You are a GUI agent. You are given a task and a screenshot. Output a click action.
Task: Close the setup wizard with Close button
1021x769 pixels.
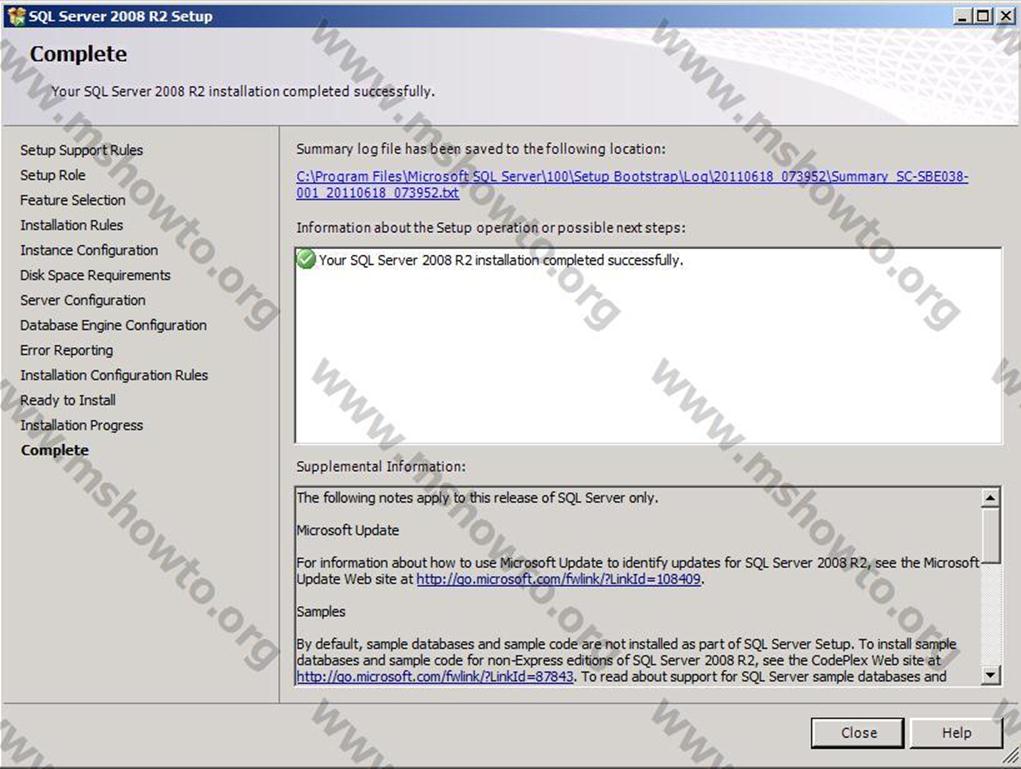pyautogui.click(x=858, y=733)
